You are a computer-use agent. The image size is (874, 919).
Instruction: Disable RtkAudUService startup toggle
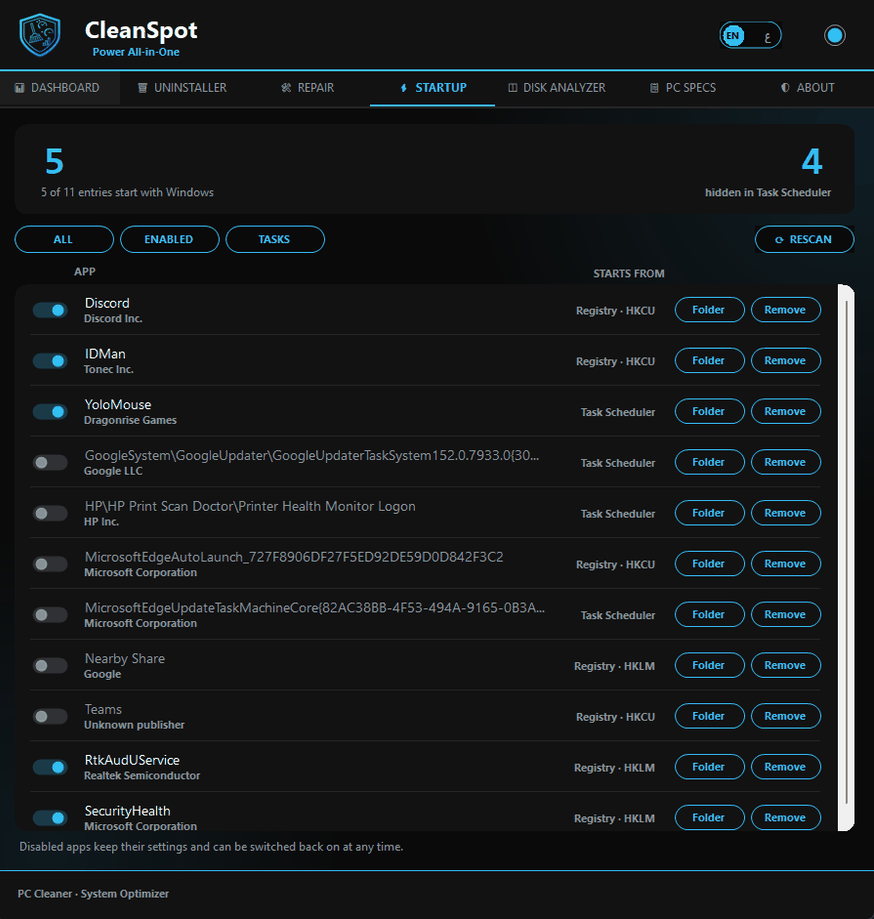tap(50, 767)
